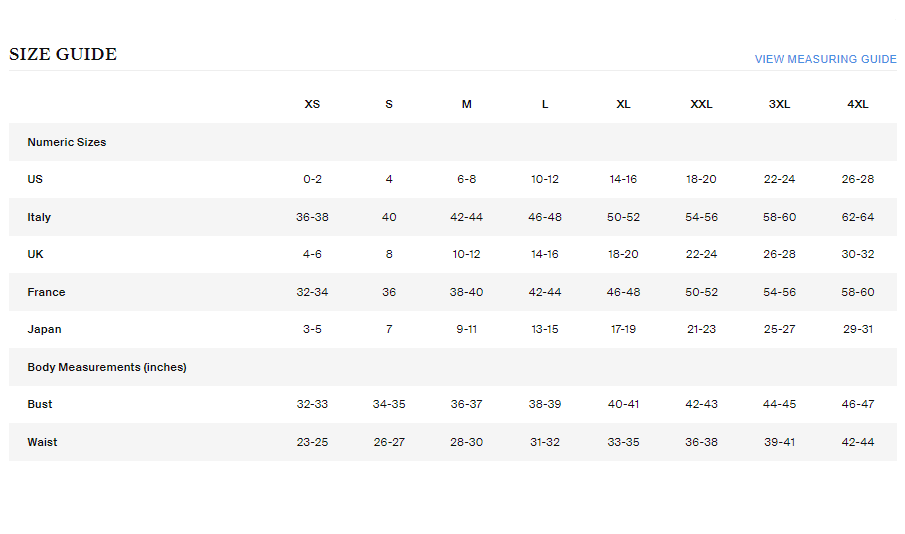Click UK size 30-32 cell
The width and height of the screenshot is (905, 534).
click(857, 254)
